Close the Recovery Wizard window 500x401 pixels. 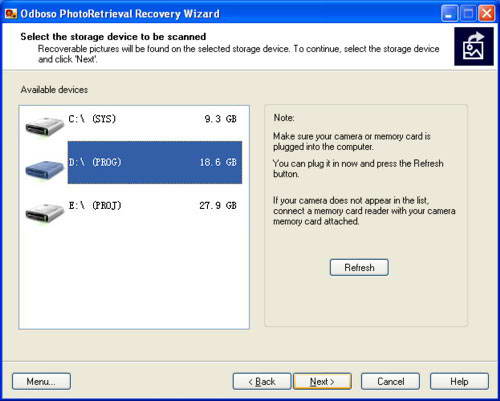(487, 14)
